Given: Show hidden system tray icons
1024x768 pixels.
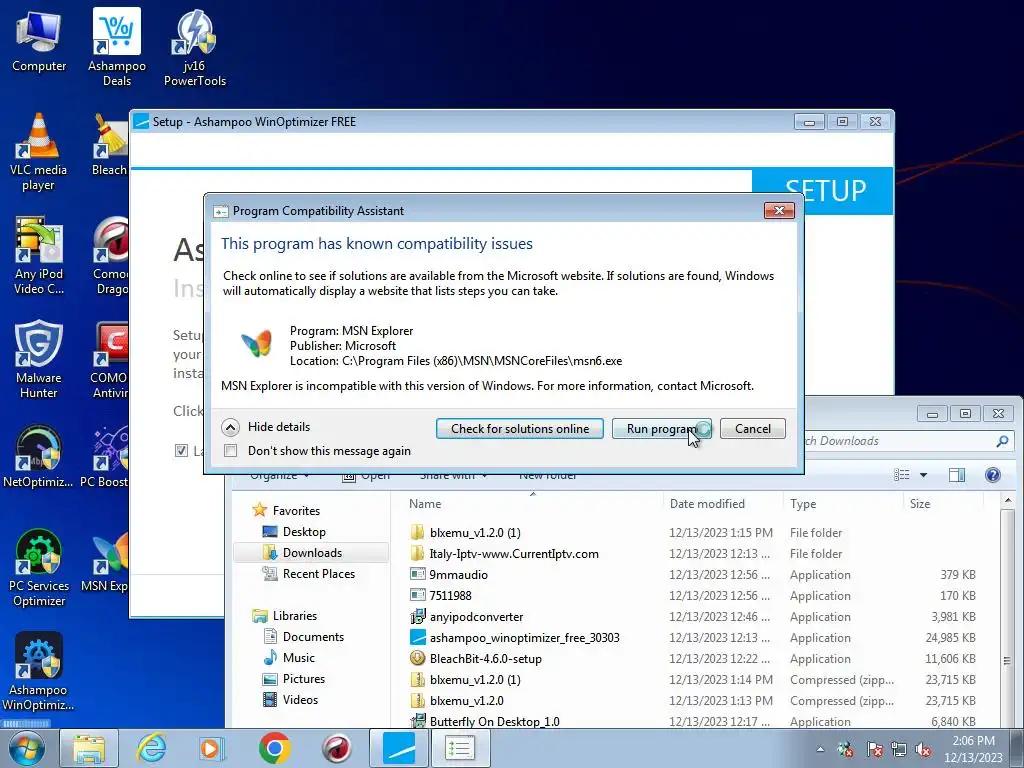Looking at the screenshot, I should point(820,750).
